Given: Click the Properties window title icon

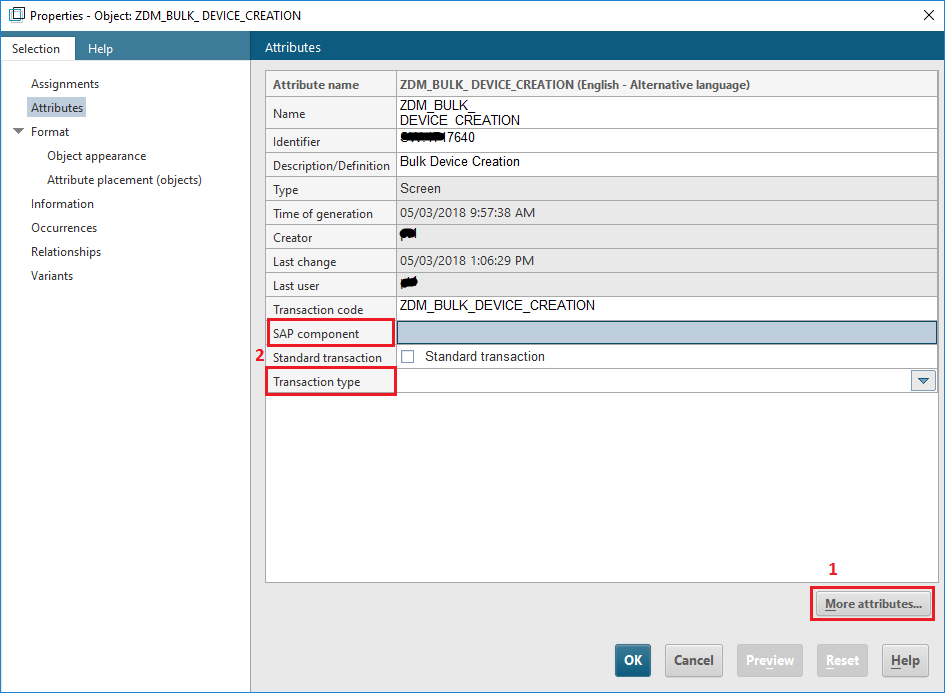Looking at the screenshot, I should pyautogui.click(x=16, y=15).
